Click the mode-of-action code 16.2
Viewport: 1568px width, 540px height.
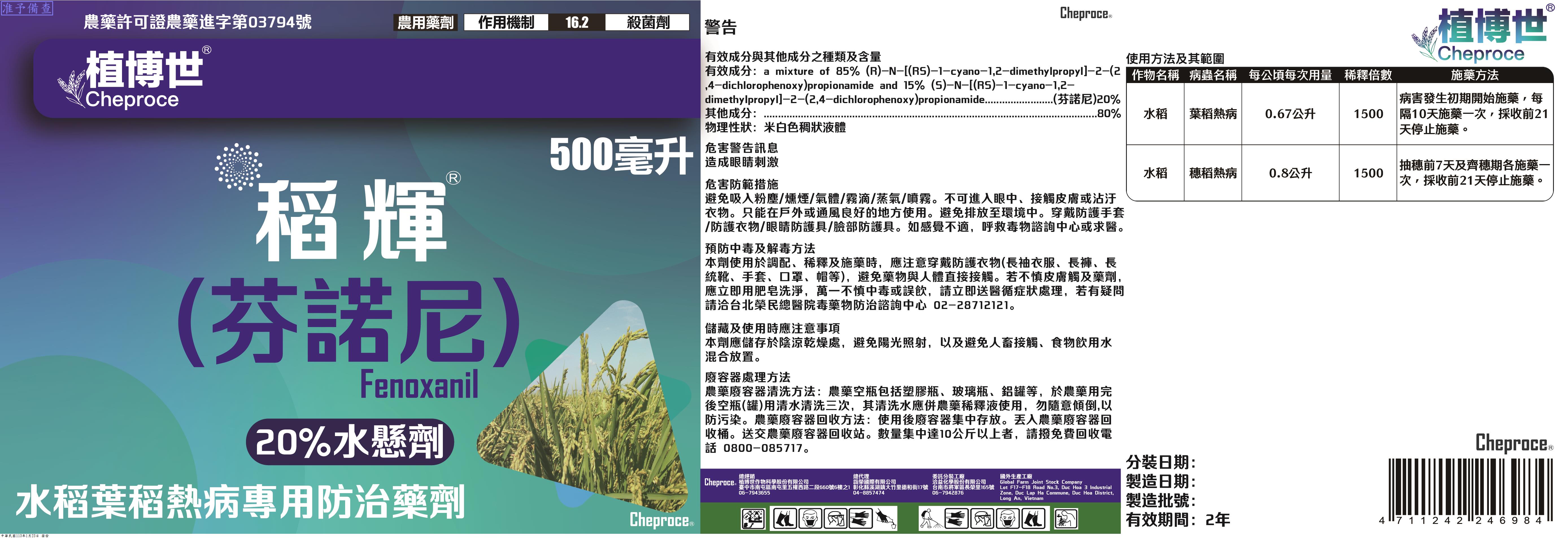pyautogui.click(x=576, y=23)
